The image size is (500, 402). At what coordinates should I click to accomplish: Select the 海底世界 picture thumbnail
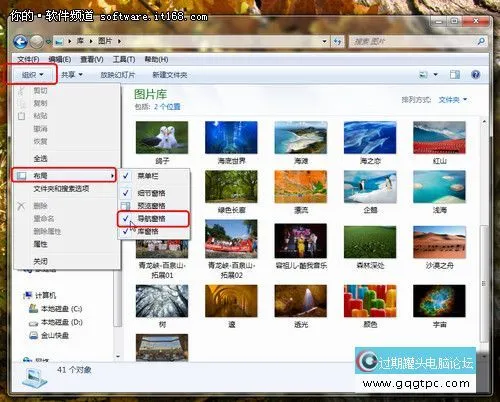pos(231,137)
